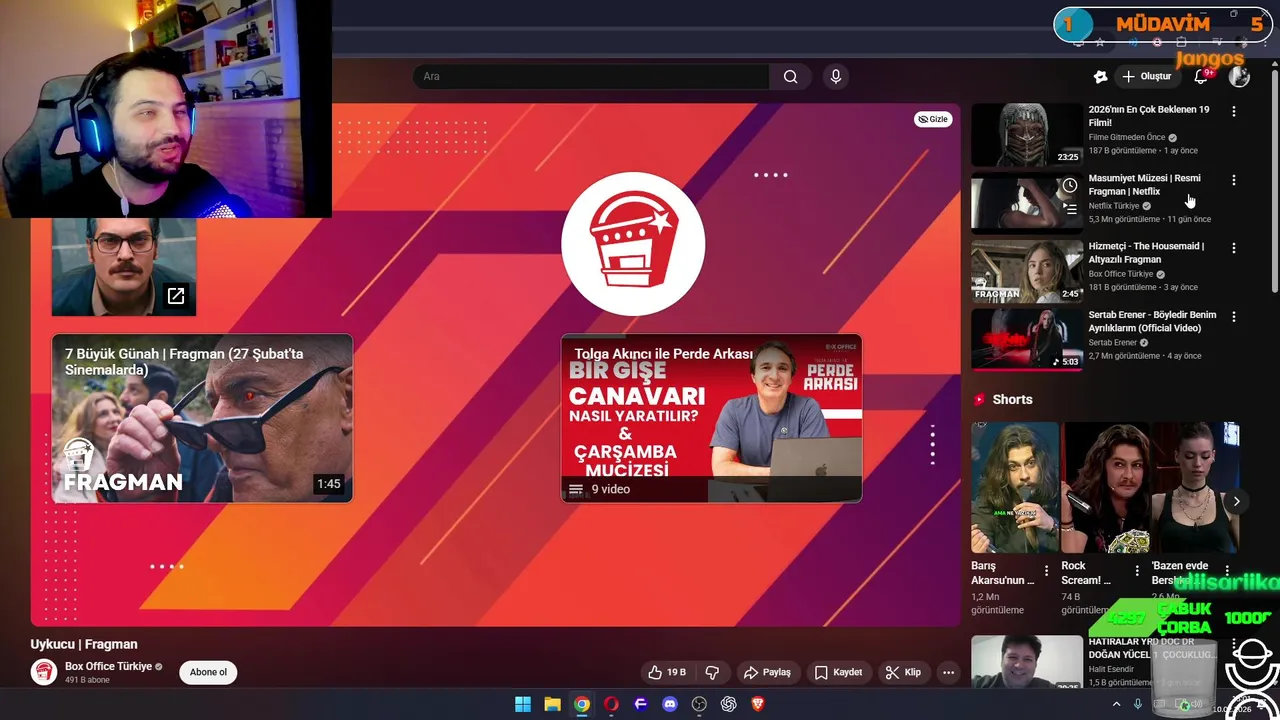Viewport: 1280px width, 720px height.
Task: Share video with Paylaş button
Action: (x=767, y=672)
